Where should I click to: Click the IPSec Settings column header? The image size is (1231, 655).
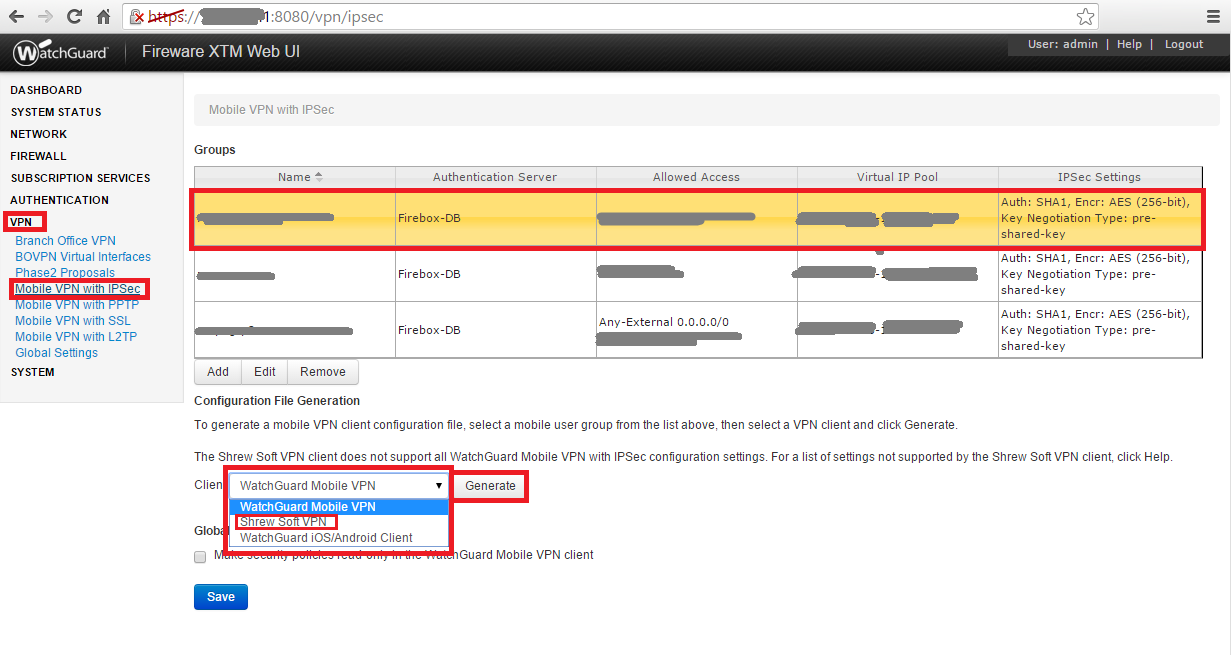coord(1099,177)
